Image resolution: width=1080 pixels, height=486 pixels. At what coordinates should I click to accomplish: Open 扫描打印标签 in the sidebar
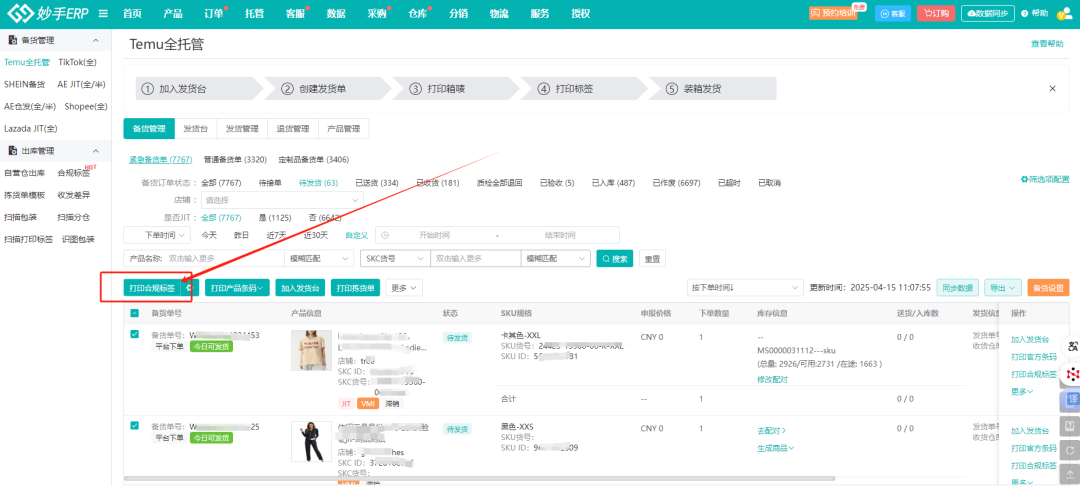(x=28, y=239)
